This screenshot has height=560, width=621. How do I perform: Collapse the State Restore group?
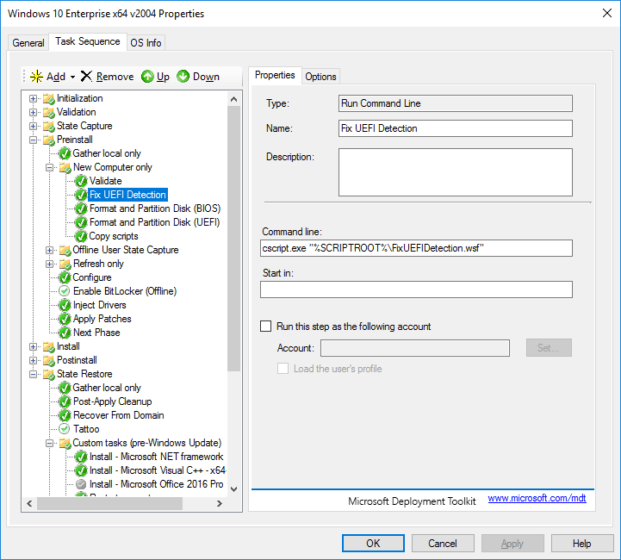(x=33, y=374)
